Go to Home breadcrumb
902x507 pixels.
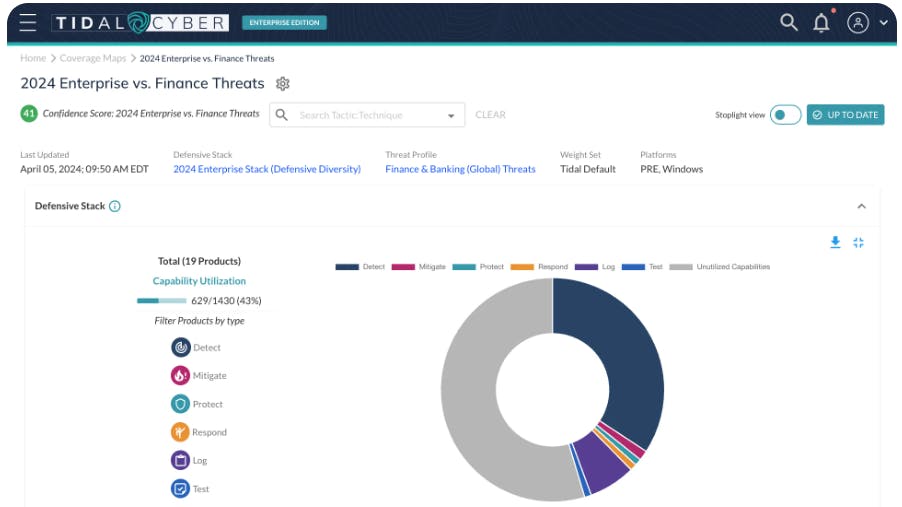click(33, 59)
